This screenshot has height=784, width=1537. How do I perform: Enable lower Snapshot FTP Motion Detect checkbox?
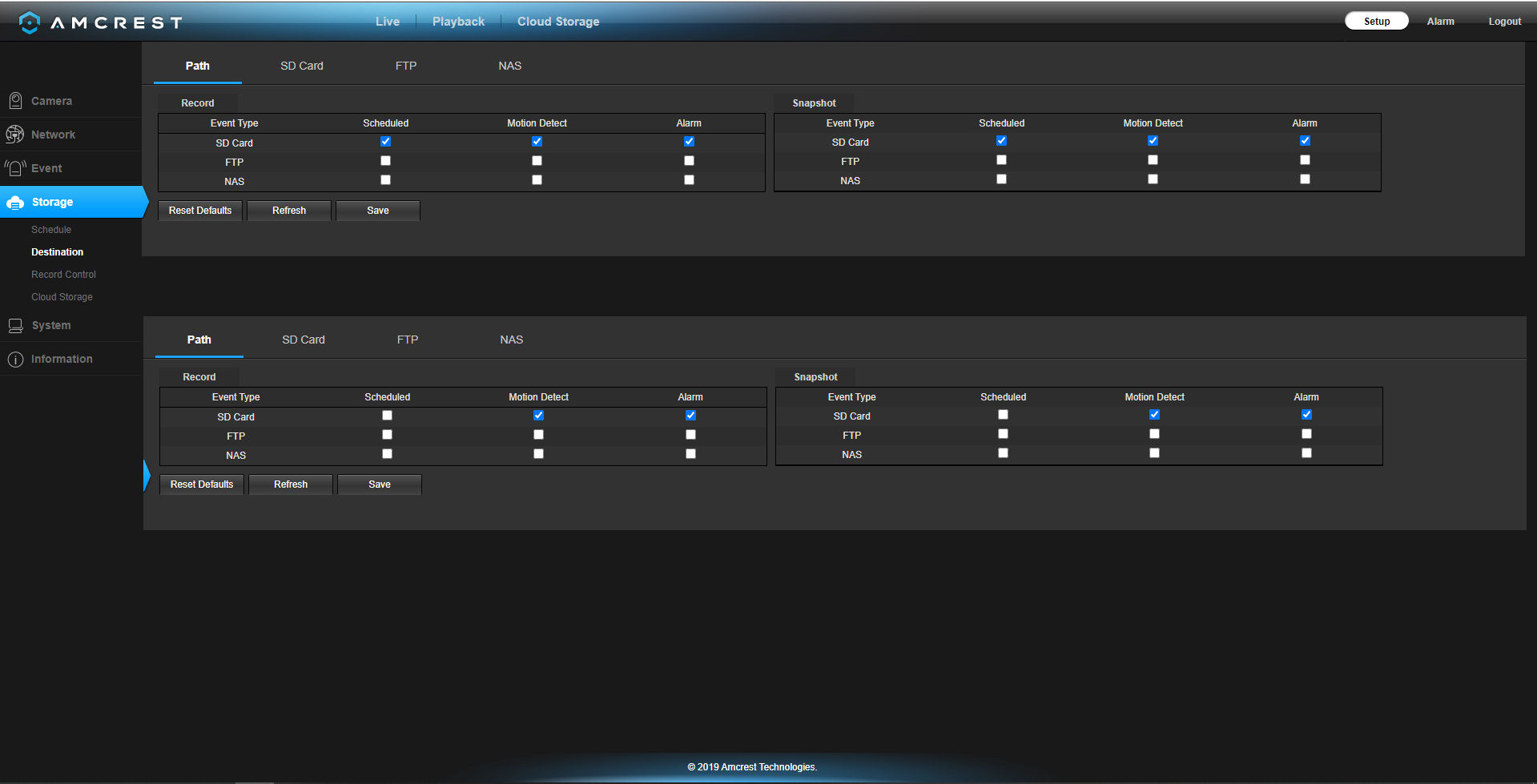[x=1154, y=434]
